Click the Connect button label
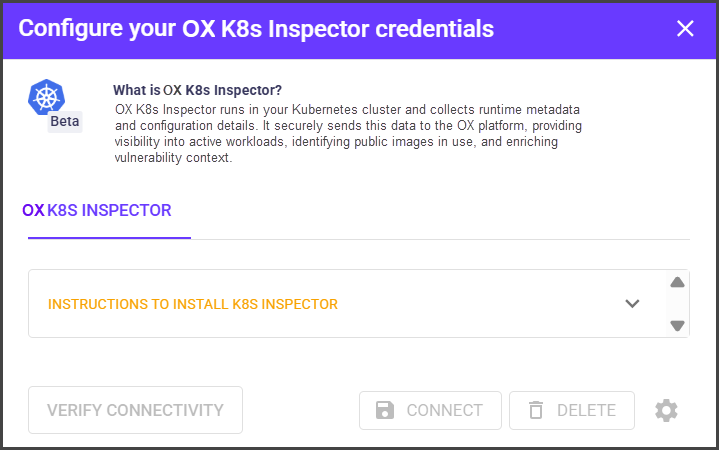The width and height of the screenshot is (719, 450). tap(444, 410)
